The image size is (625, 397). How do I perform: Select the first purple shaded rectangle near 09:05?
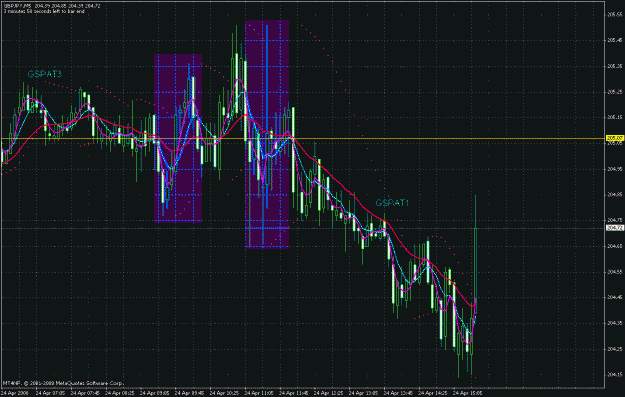coord(178,138)
